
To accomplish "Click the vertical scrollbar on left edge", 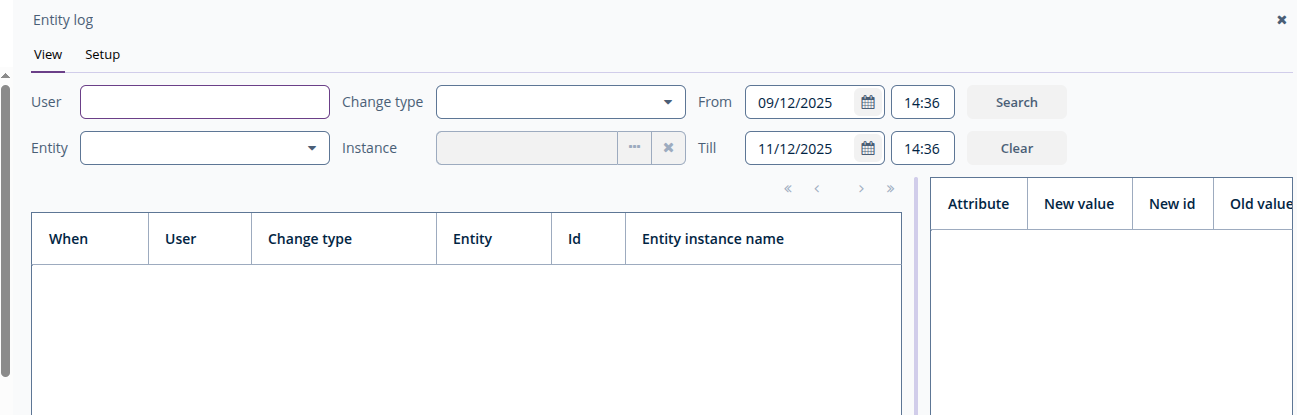I will pyautogui.click(x=5, y=230).
